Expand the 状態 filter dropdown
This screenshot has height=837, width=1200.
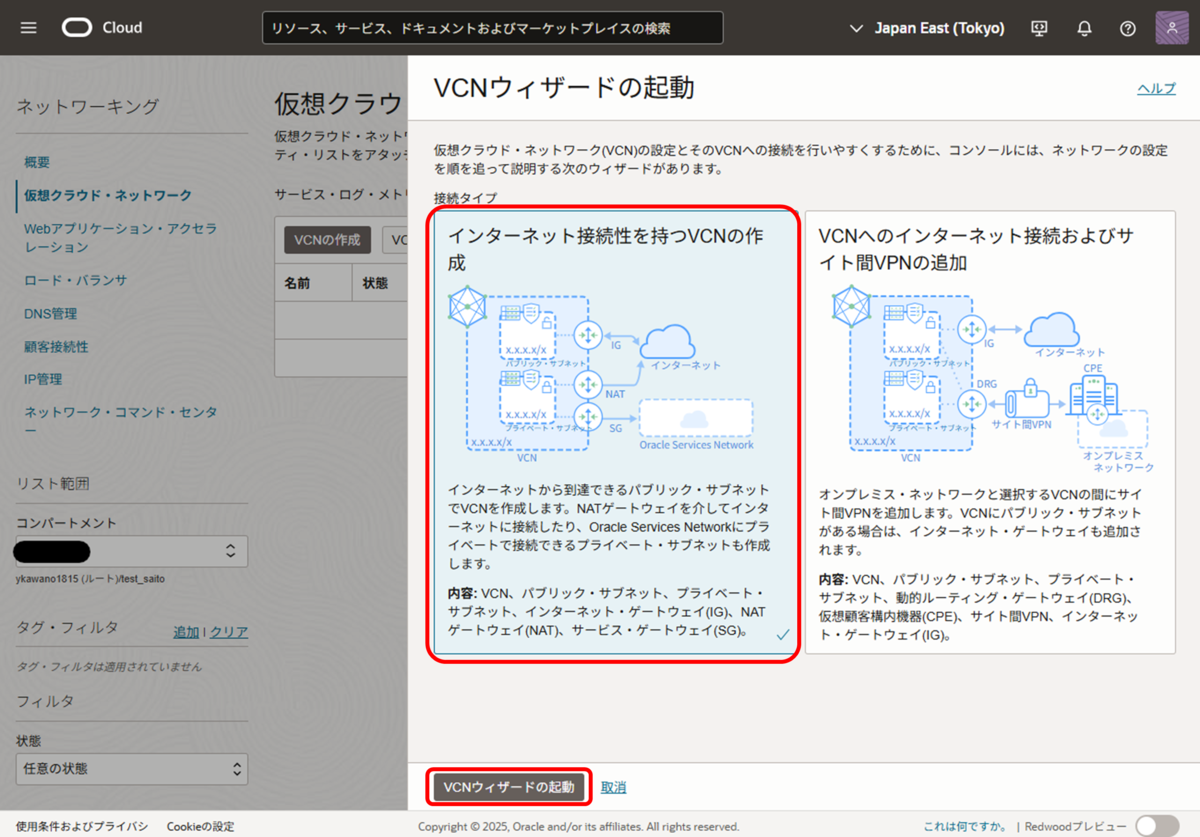pos(132,769)
